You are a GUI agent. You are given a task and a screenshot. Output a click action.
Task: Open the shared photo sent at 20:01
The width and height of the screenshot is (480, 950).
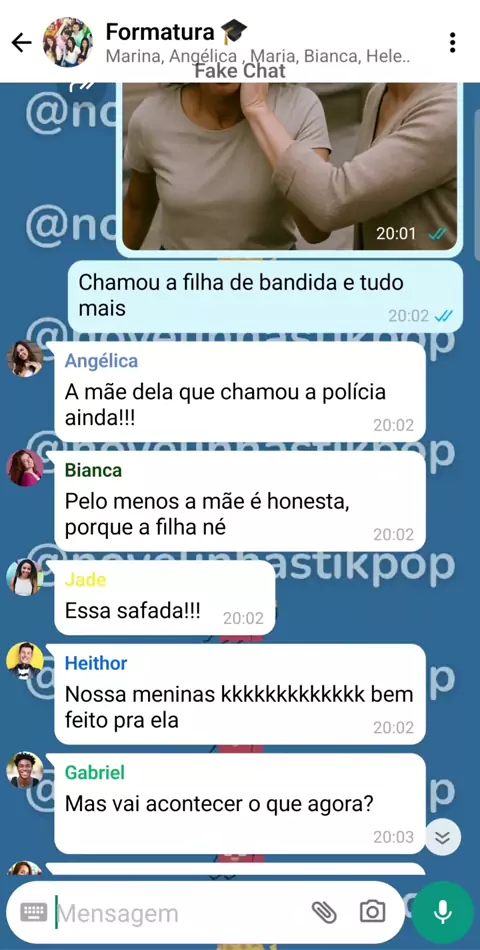[290, 167]
